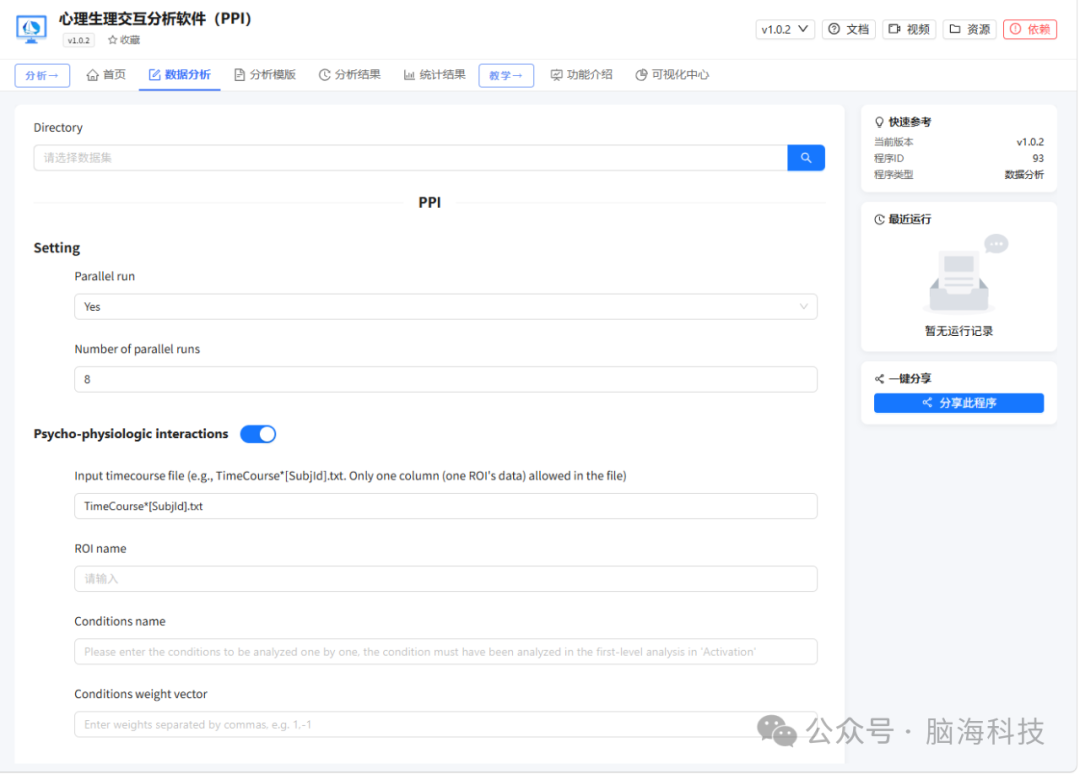Switch to the 分析模版 tab

click(265, 74)
